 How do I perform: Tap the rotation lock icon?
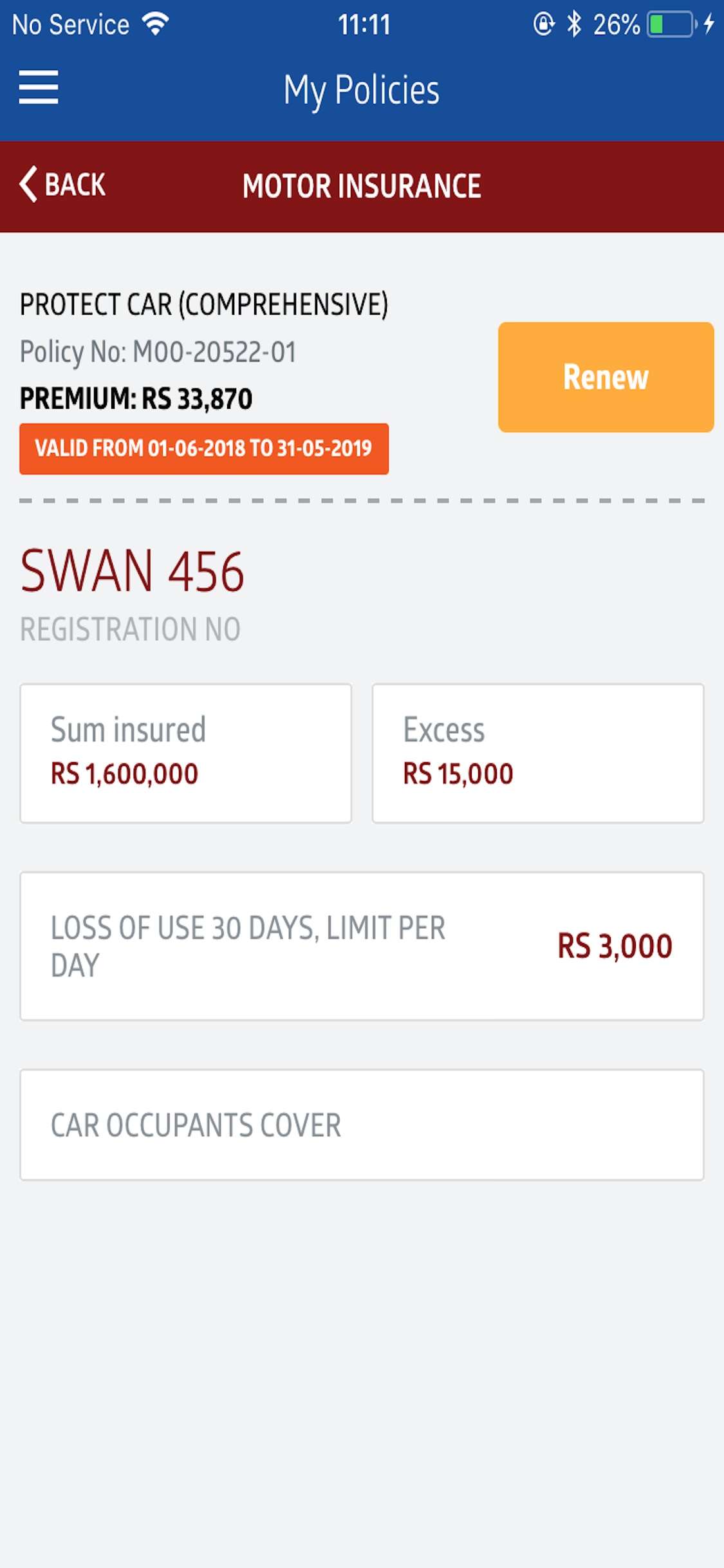(x=544, y=24)
